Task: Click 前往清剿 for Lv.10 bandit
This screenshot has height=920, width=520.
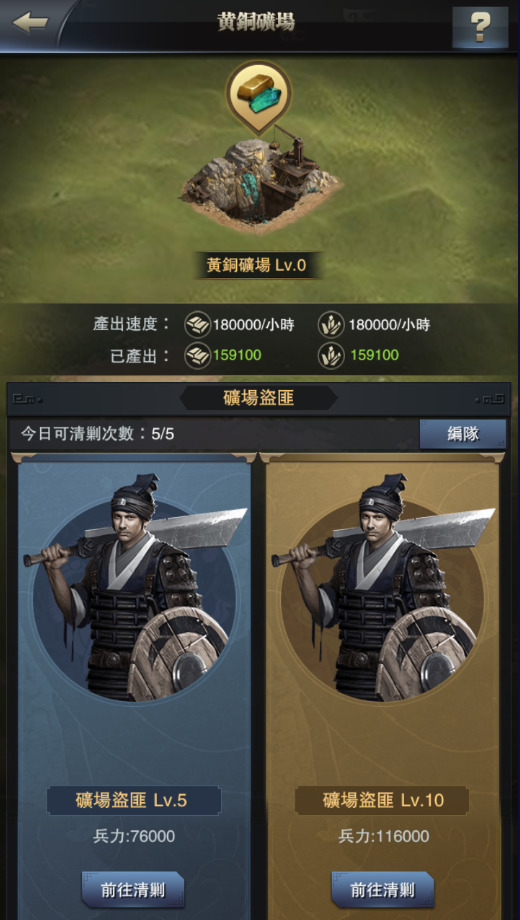Action: point(383,889)
